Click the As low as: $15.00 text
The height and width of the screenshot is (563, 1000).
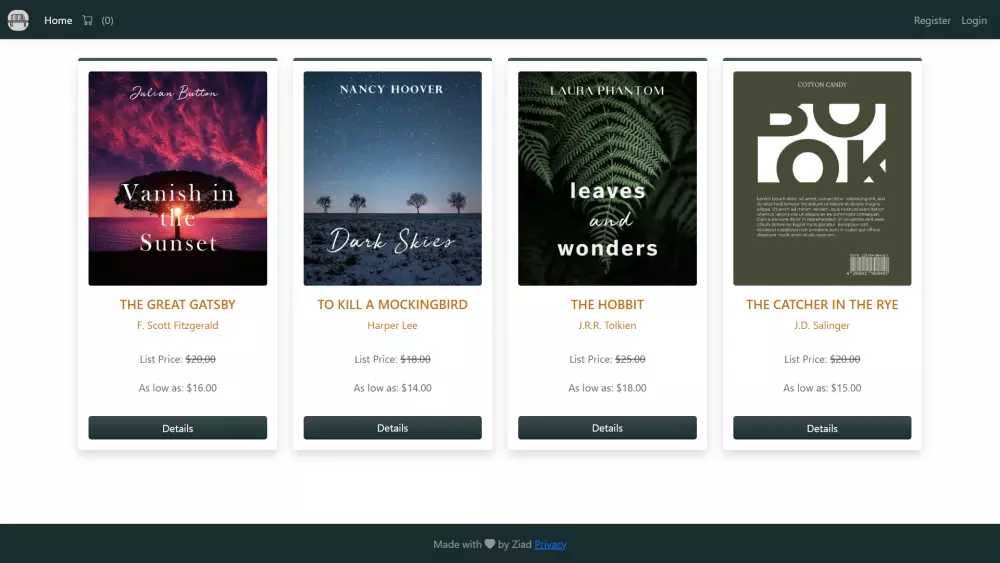(822, 388)
